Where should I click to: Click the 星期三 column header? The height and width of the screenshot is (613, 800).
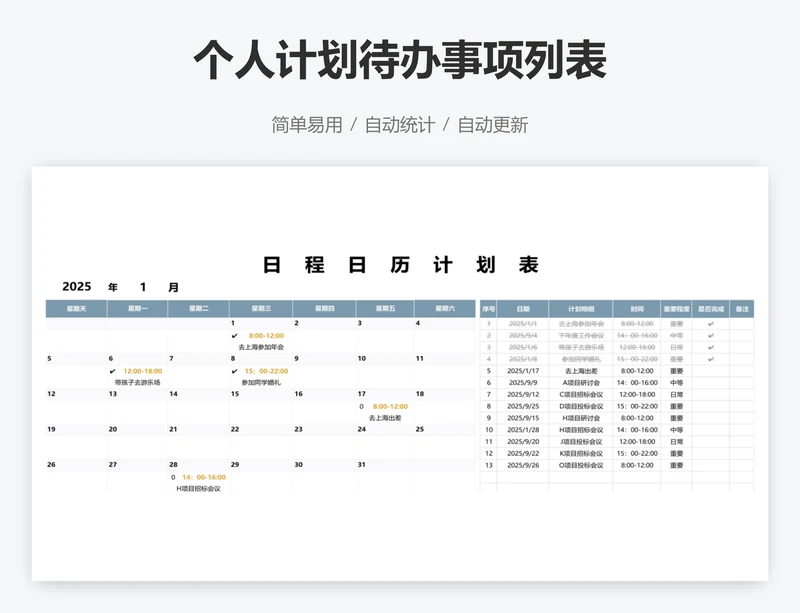261,309
